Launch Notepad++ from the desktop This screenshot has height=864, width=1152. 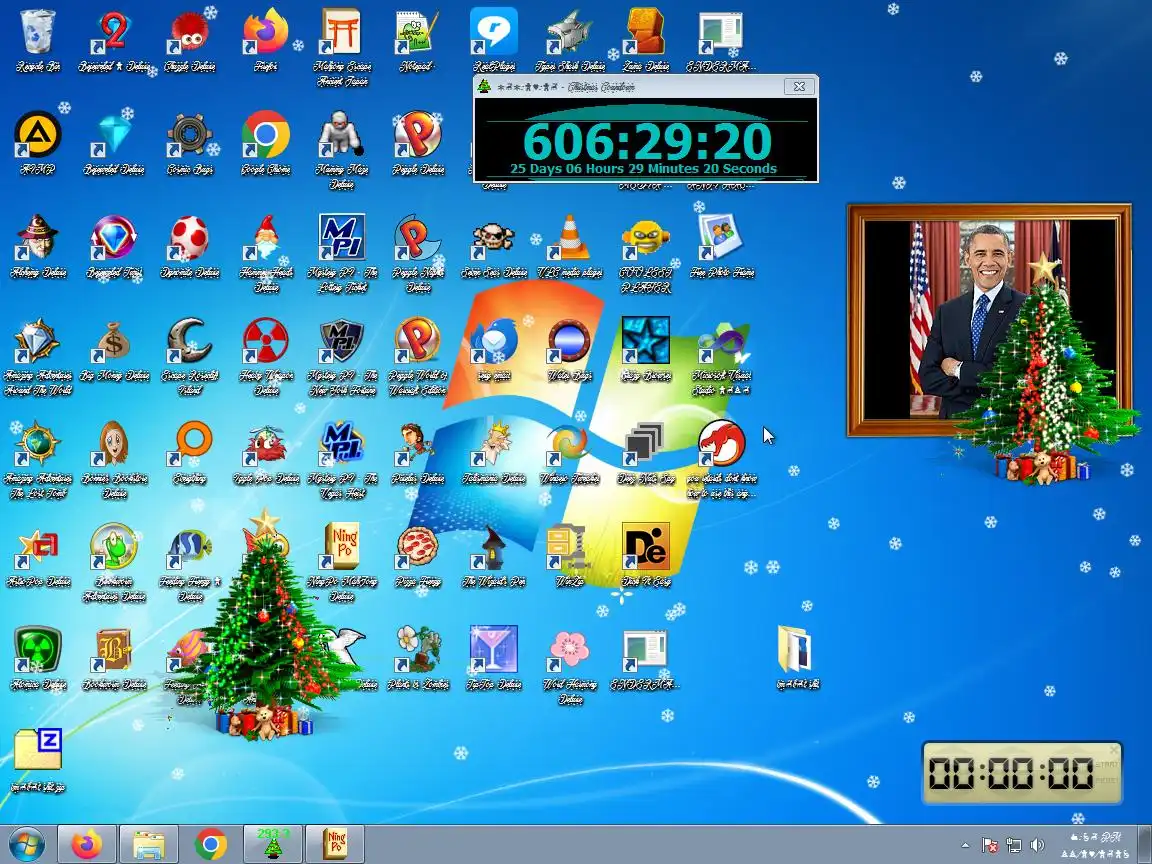point(417,33)
